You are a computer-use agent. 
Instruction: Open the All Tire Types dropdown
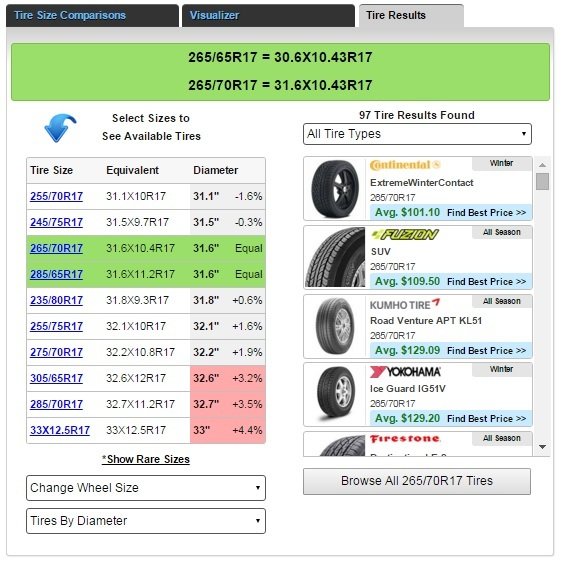point(417,134)
